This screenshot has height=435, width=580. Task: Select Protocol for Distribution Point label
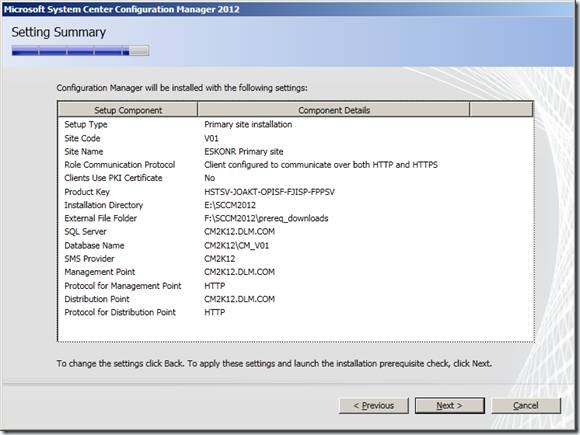(120, 312)
